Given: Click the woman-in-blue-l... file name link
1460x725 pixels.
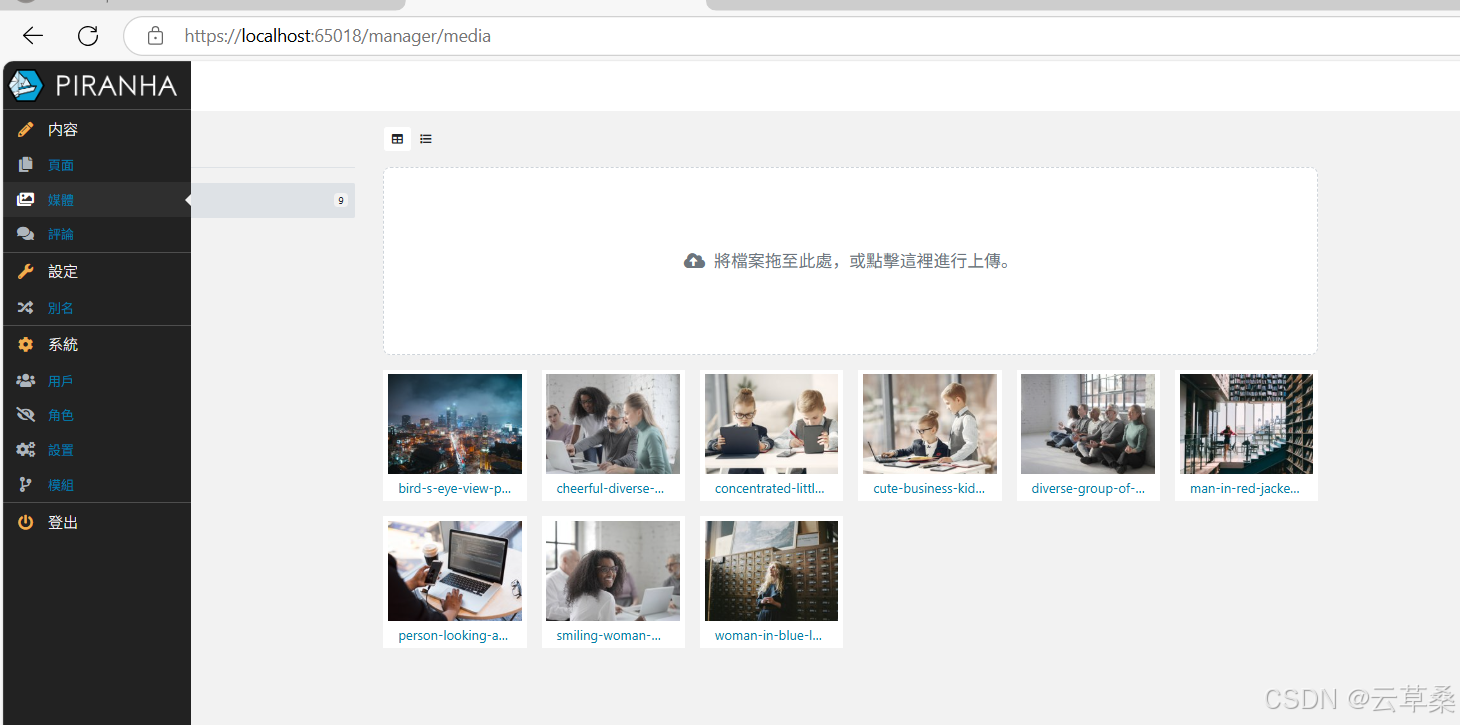Looking at the screenshot, I should pyautogui.click(x=768, y=636).
